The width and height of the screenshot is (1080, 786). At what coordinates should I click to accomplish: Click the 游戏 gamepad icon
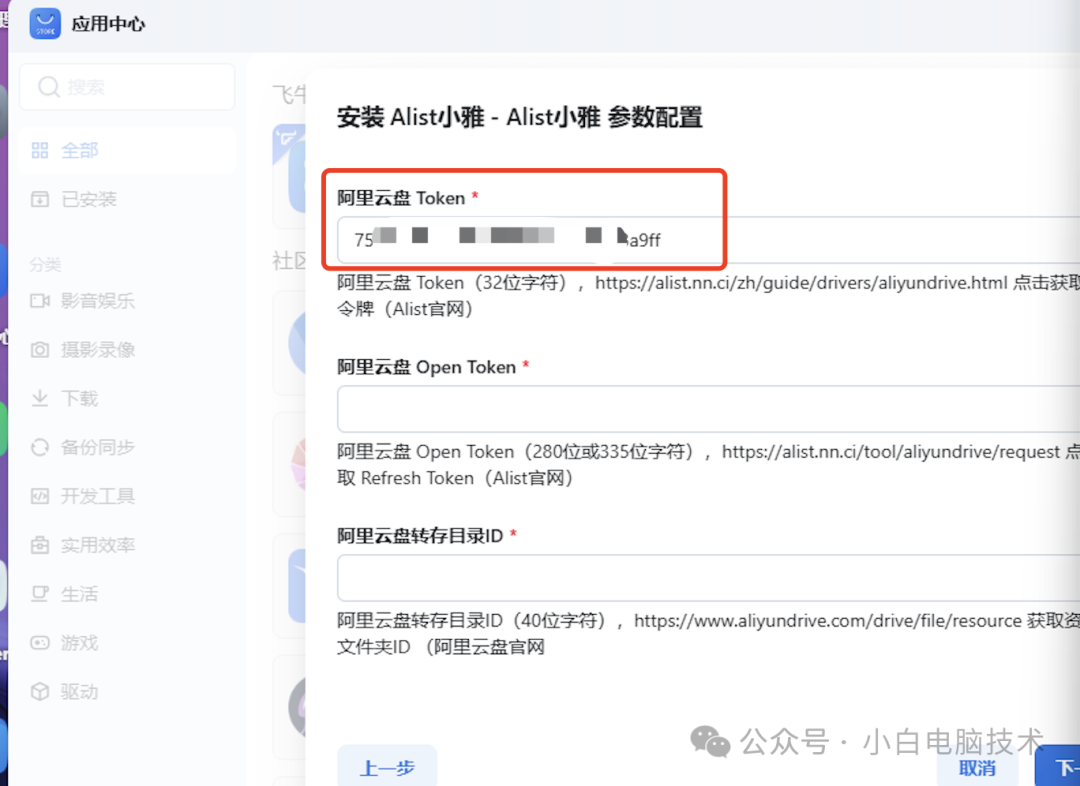click(x=40, y=643)
